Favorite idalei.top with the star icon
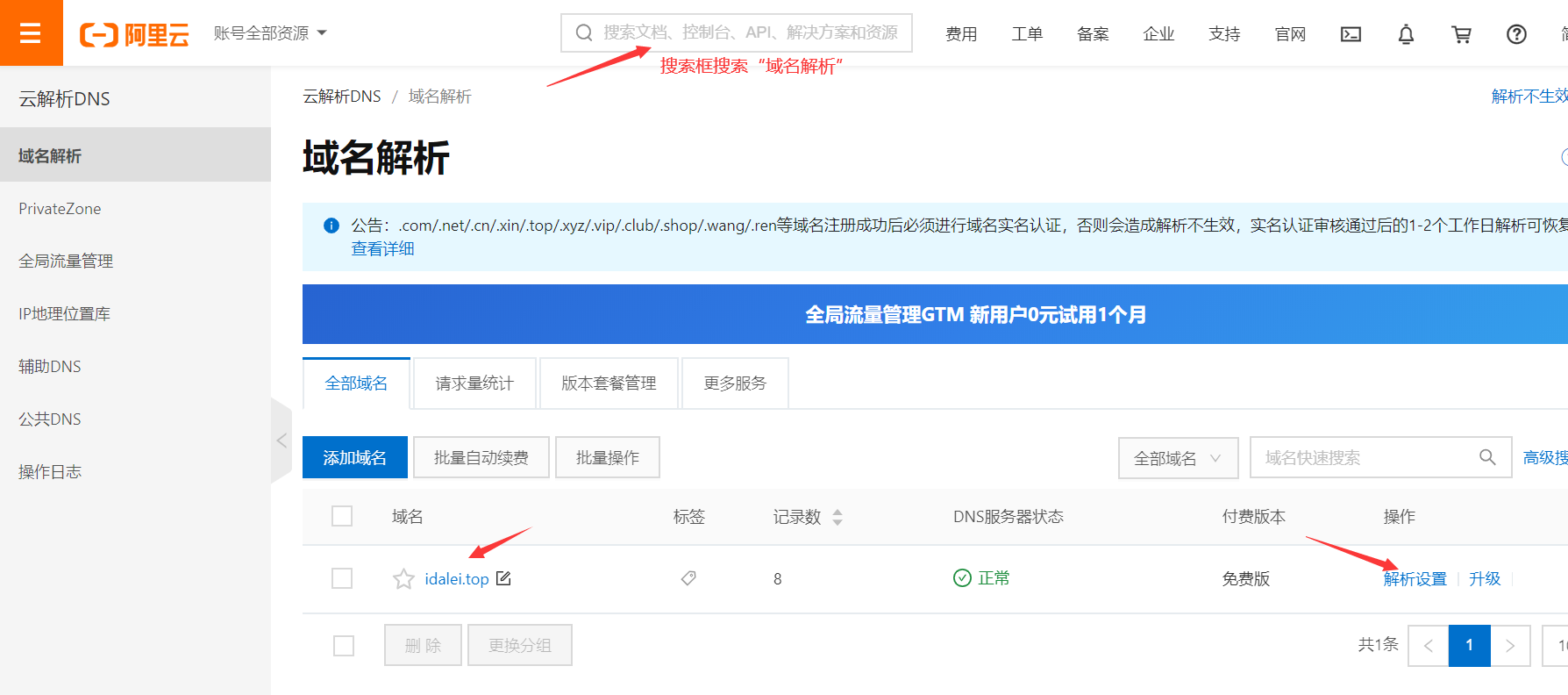This screenshot has height=695, width=1568. (403, 579)
